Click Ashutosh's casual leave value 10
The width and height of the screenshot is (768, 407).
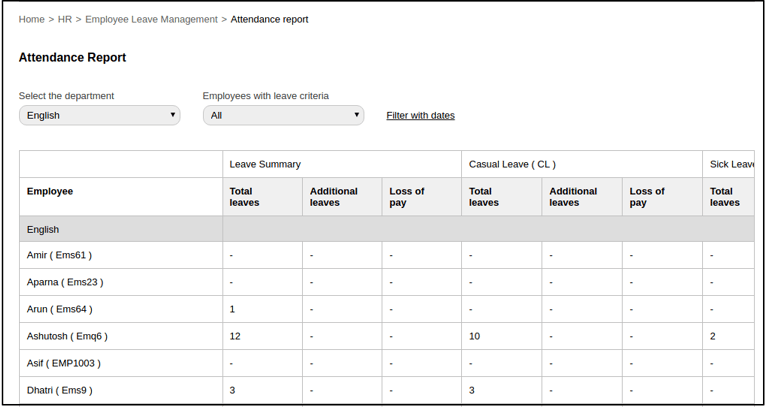click(475, 336)
